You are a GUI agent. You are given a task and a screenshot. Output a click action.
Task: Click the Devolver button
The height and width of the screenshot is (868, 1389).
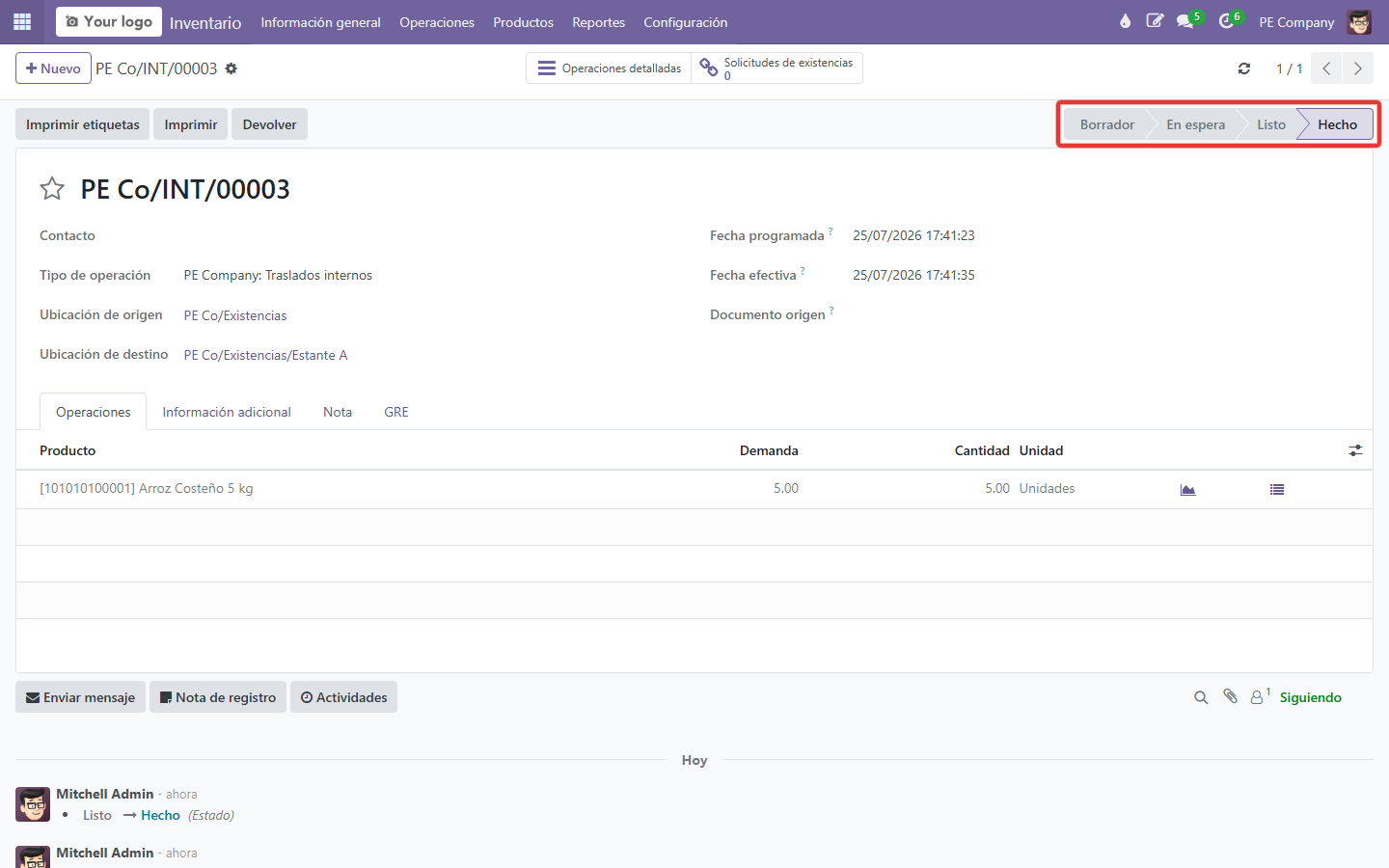tap(269, 124)
